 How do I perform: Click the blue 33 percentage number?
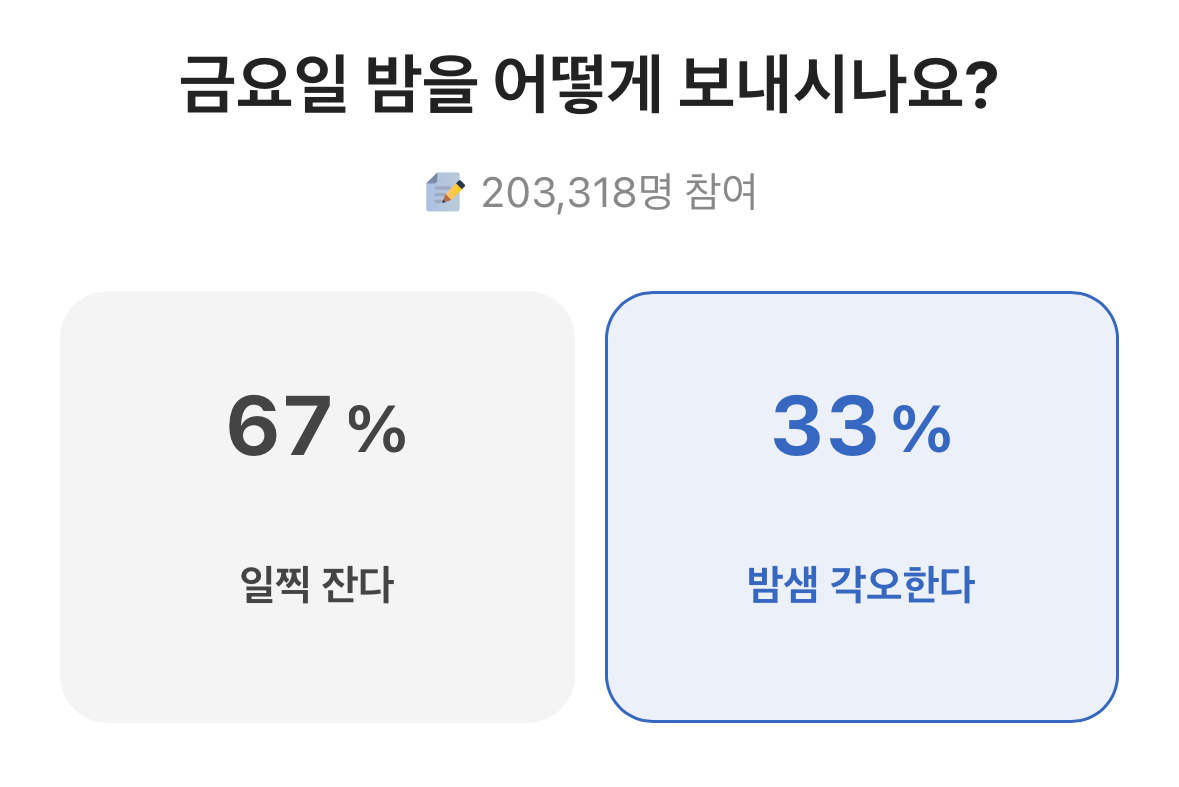pos(824,428)
